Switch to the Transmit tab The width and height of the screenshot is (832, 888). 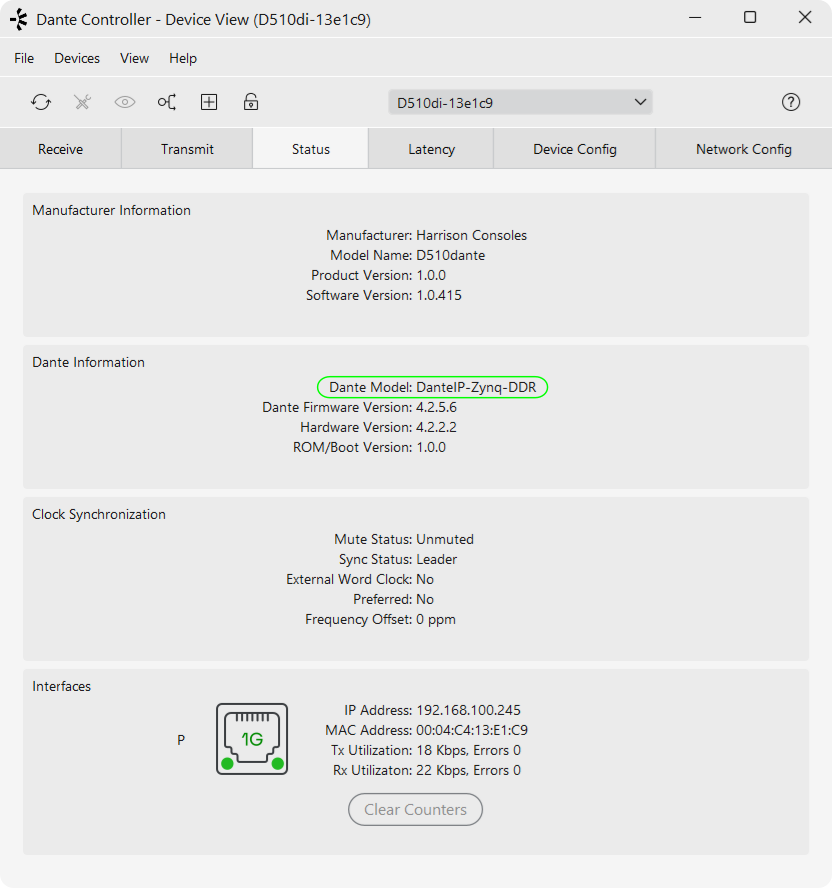tap(187, 149)
